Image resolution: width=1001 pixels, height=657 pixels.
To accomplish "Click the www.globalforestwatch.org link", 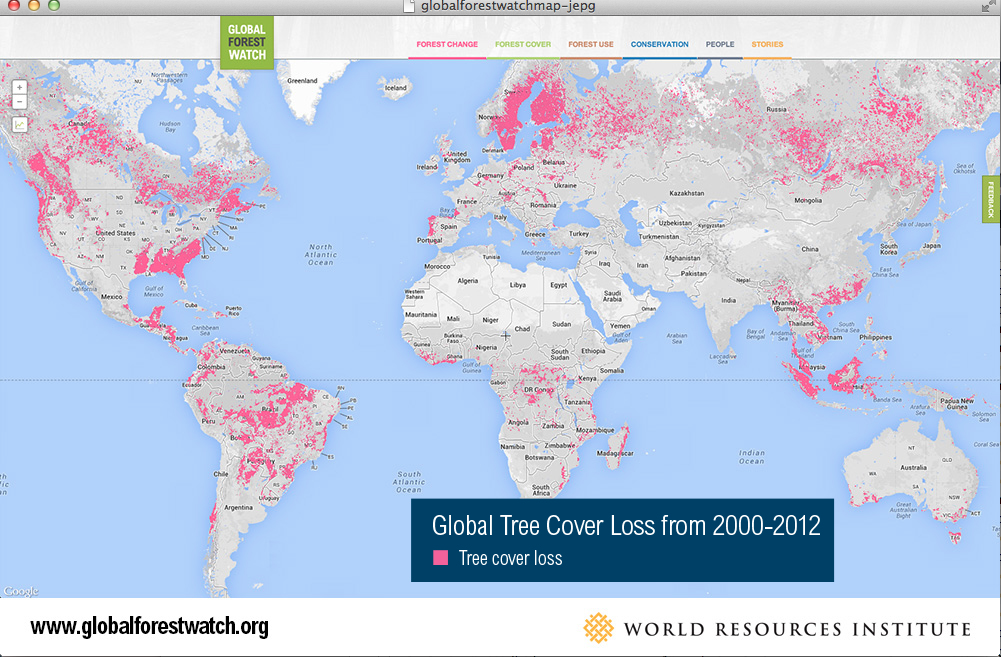I will click(x=149, y=626).
